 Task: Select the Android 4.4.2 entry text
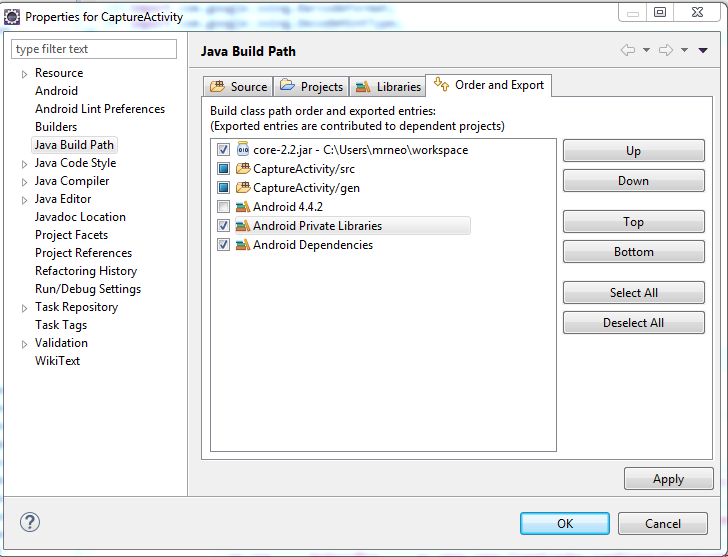click(x=288, y=207)
